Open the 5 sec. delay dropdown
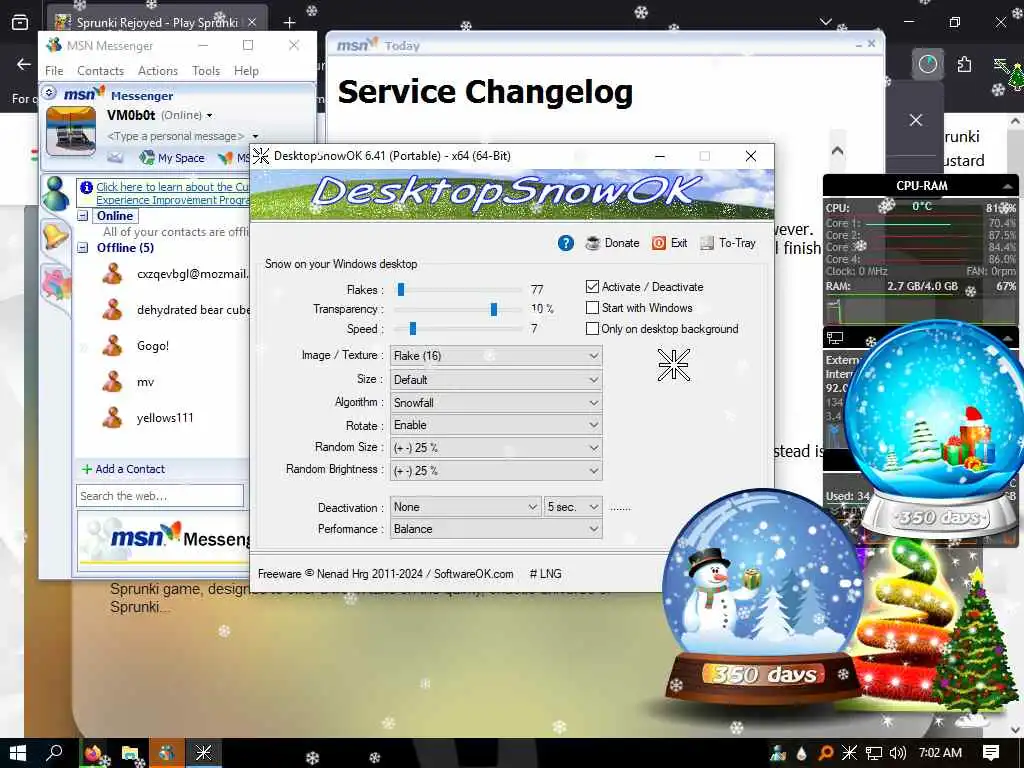Viewport: 1024px width, 768px height. pos(573,507)
